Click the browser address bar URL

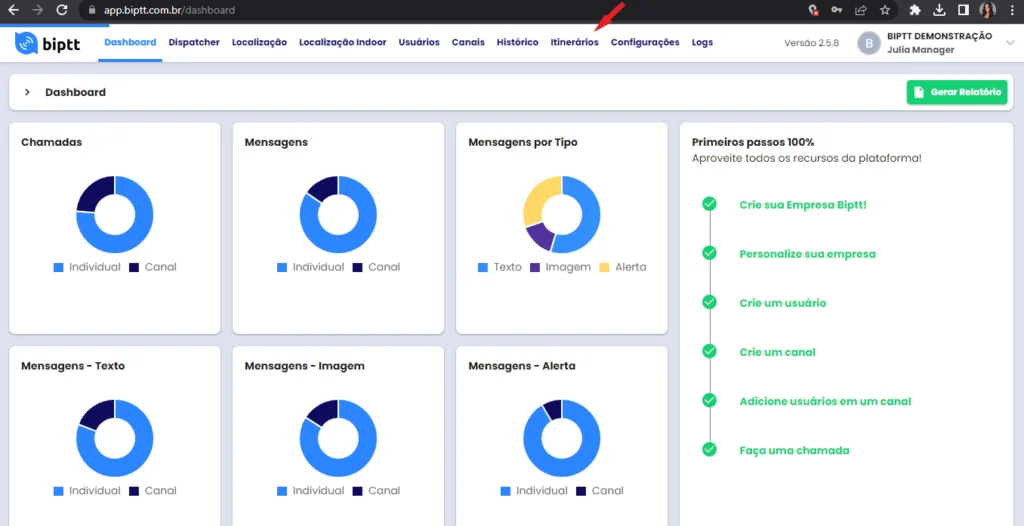pos(169,10)
